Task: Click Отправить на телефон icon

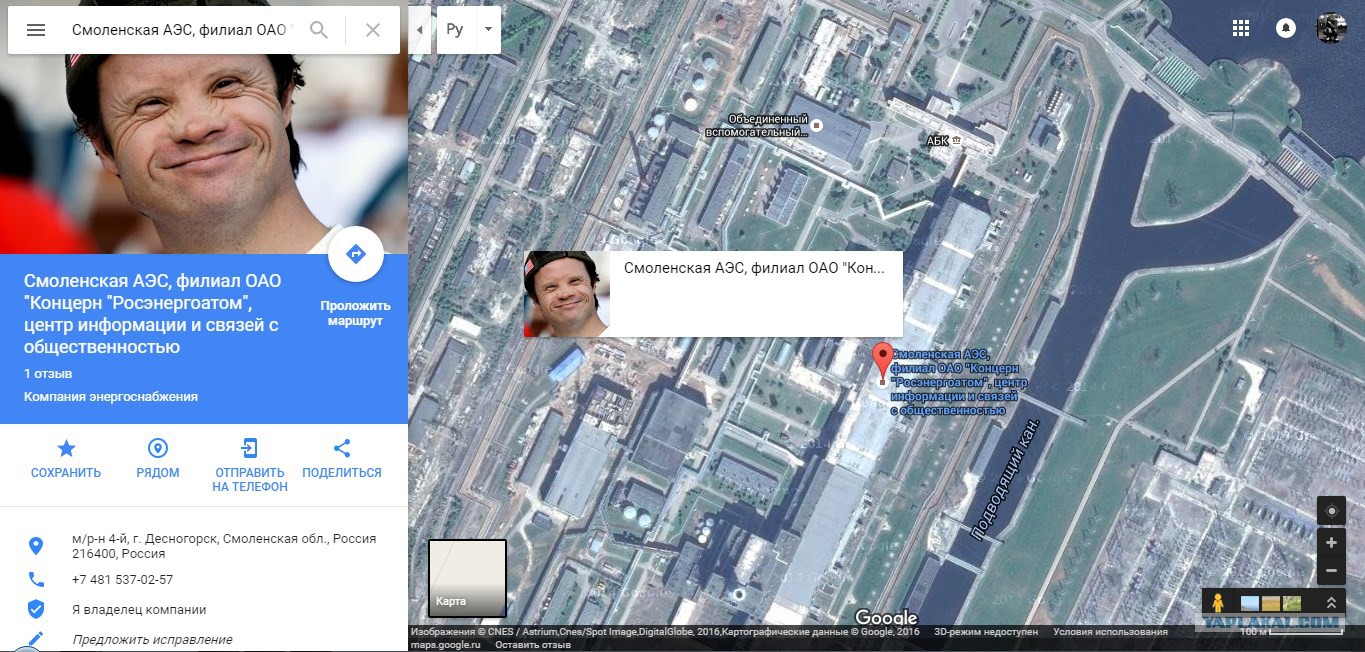Action: tap(250, 448)
